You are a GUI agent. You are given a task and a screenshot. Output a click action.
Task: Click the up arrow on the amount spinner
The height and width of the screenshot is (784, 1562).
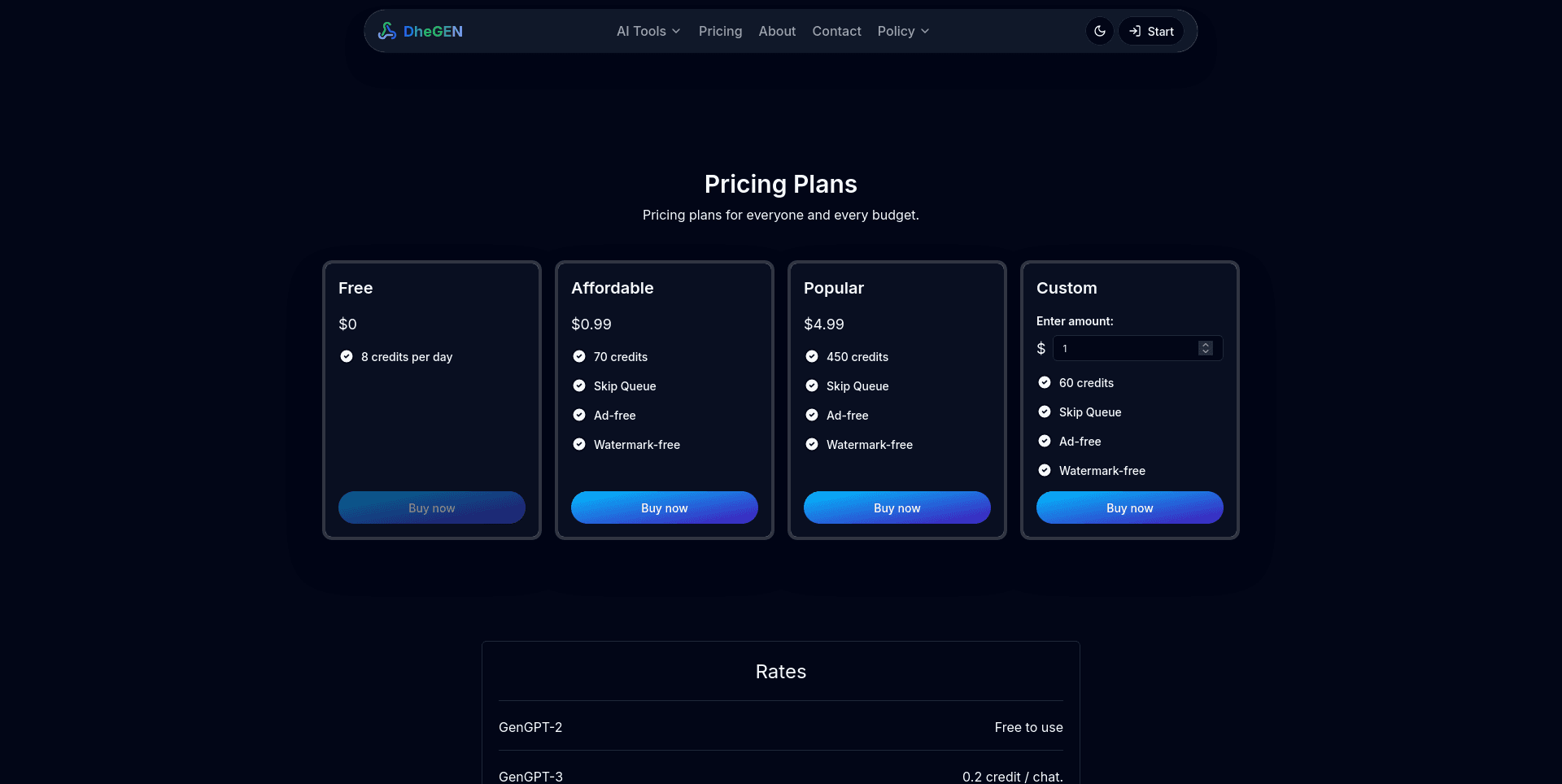[x=1205, y=344]
